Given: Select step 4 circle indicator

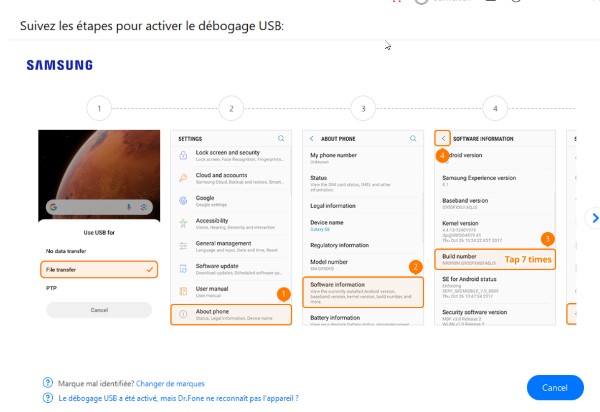Looking at the screenshot, I should click(x=495, y=109).
